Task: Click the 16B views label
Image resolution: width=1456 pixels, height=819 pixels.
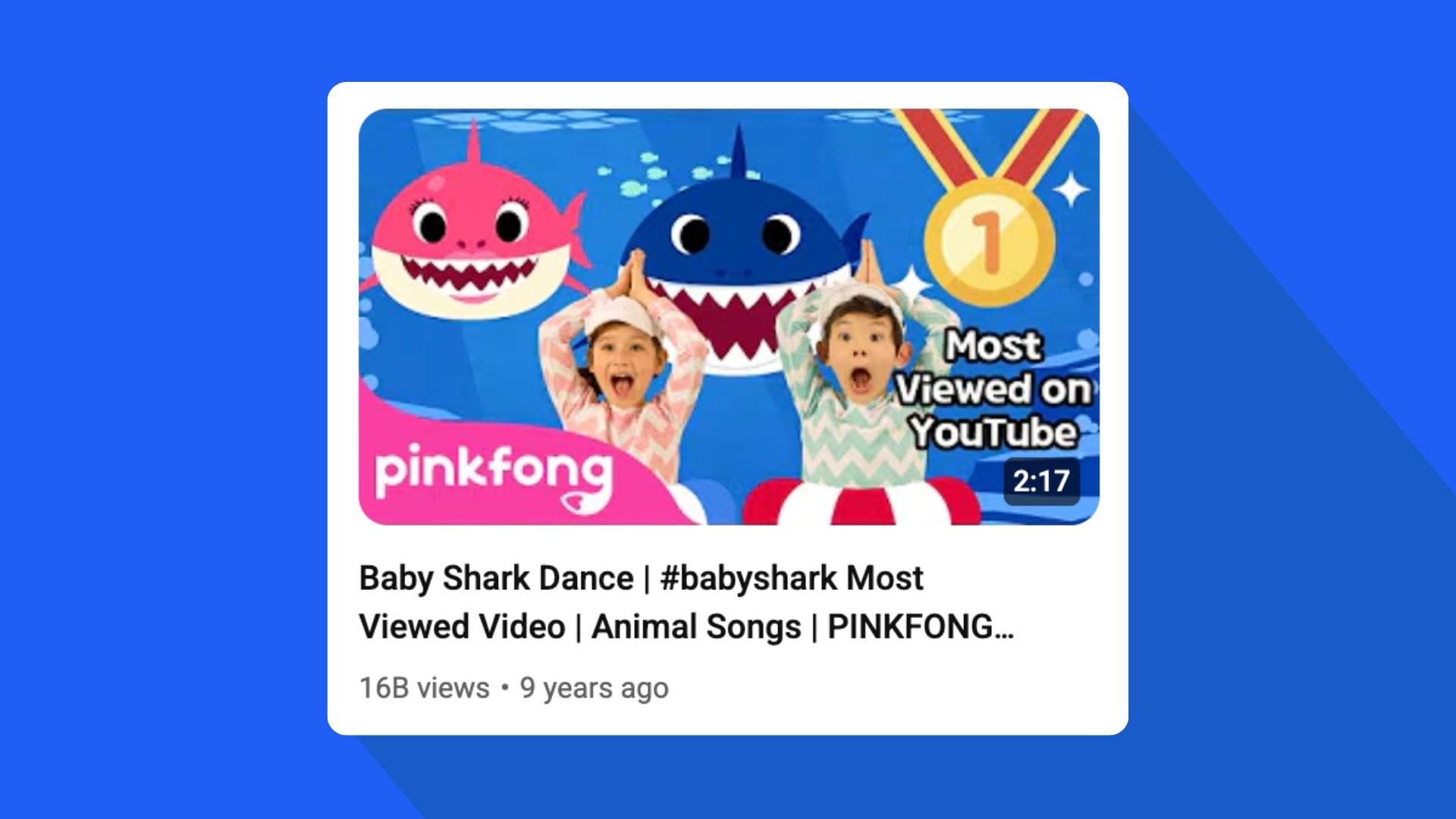Action: 425,689
